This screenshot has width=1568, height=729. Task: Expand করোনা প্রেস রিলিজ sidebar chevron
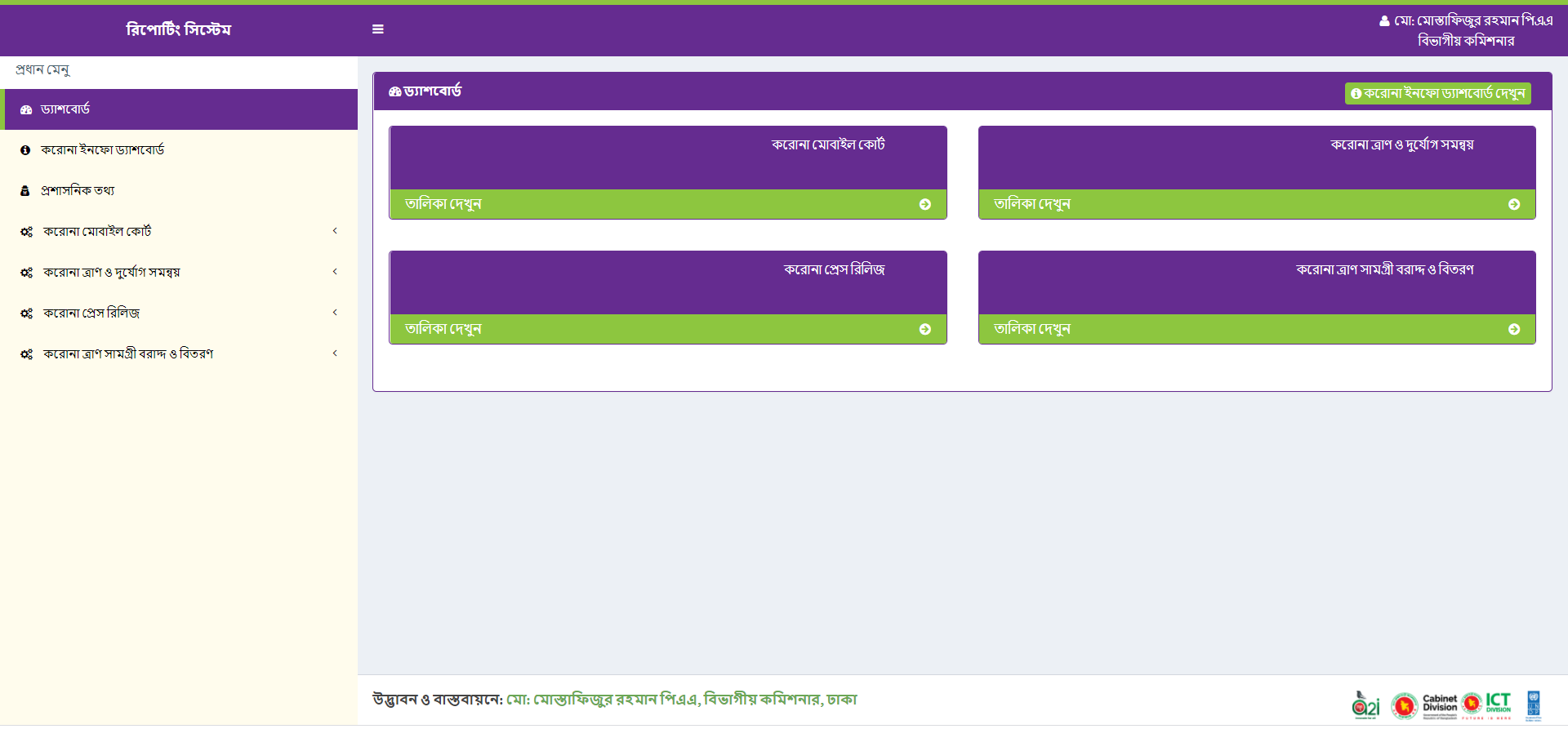(x=335, y=313)
